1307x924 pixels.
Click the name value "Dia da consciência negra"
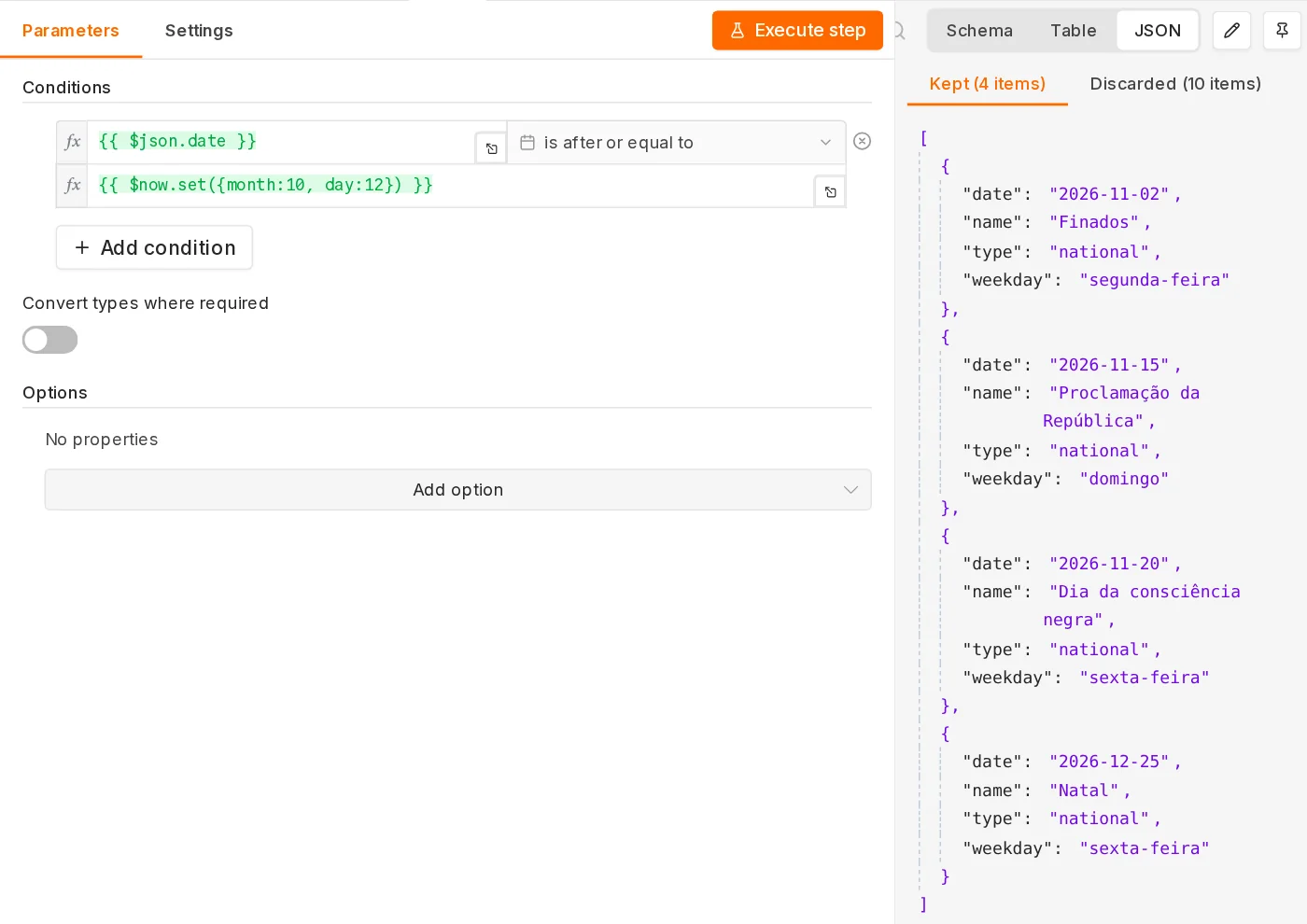coord(1144,606)
